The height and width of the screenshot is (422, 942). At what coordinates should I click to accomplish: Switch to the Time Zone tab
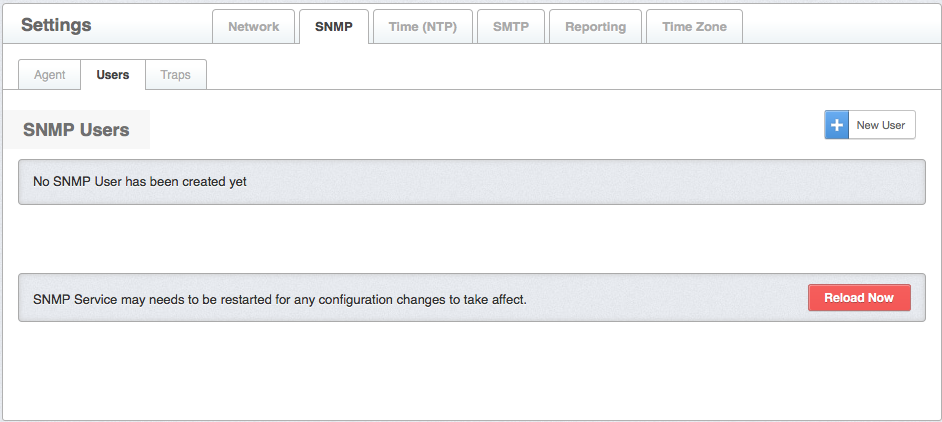pyautogui.click(x=695, y=27)
